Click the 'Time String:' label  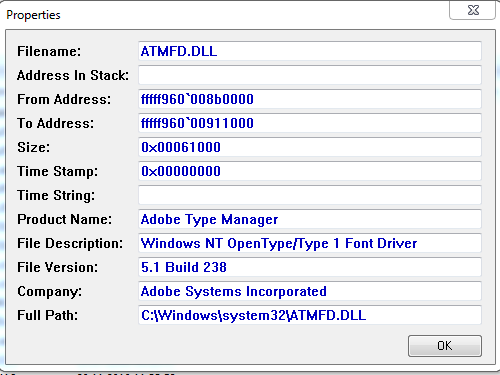(56, 196)
